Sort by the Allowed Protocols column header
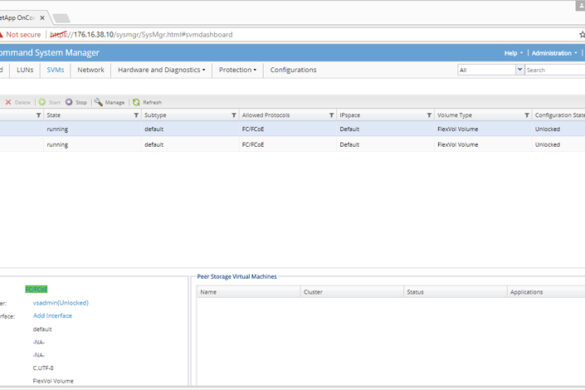This screenshot has height=390, width=585. click(266, 115)
